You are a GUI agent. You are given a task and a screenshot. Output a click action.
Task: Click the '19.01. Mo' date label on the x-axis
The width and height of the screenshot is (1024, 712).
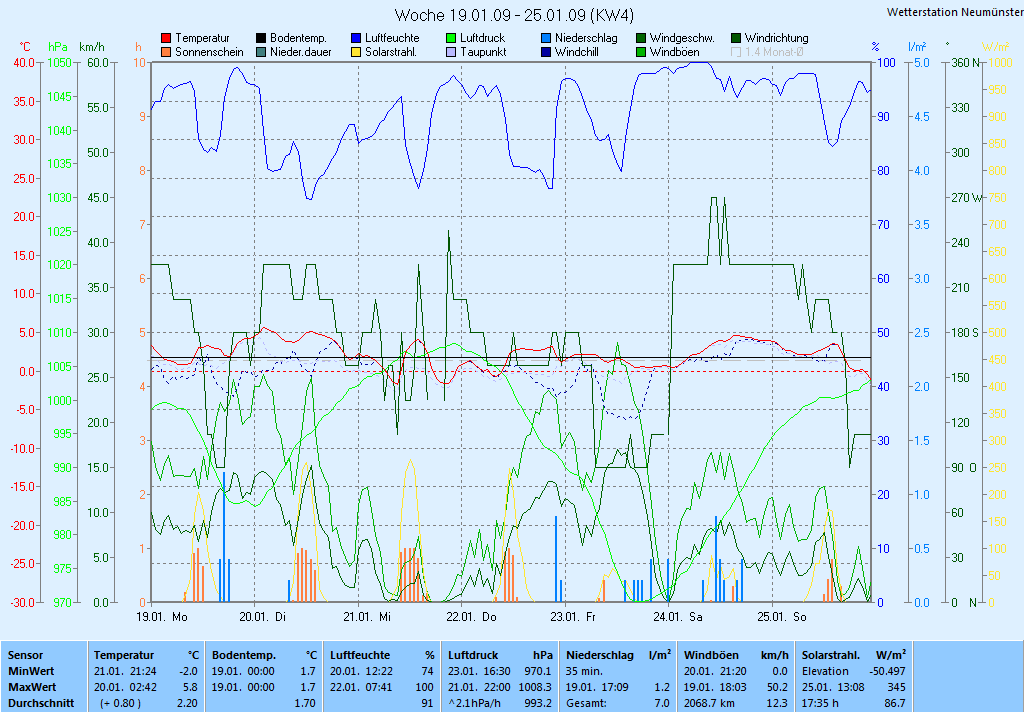[162, 617]
